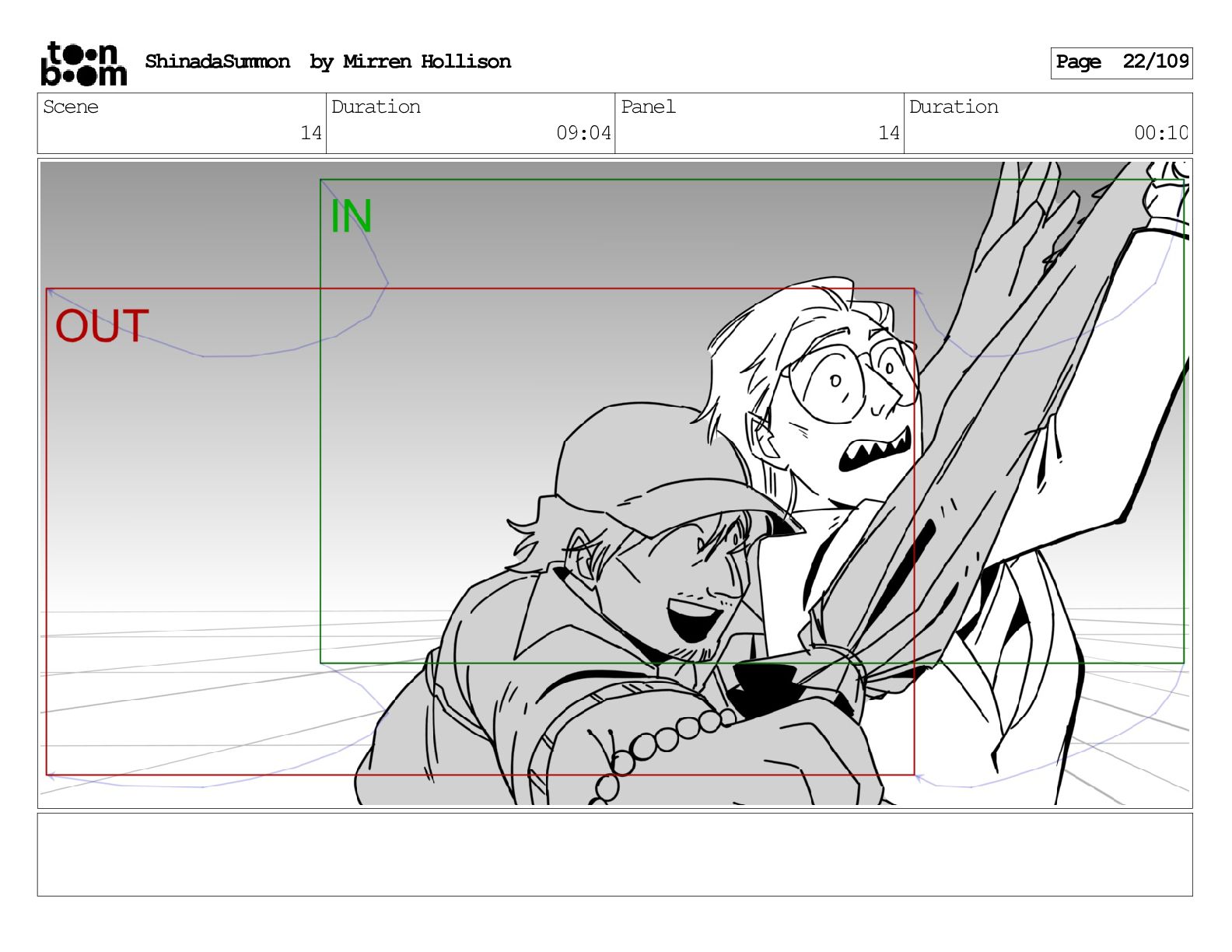Viewport: 1232px width, 952px height.
Task: Click the panel duration value 00:10
Action: 1161,133
